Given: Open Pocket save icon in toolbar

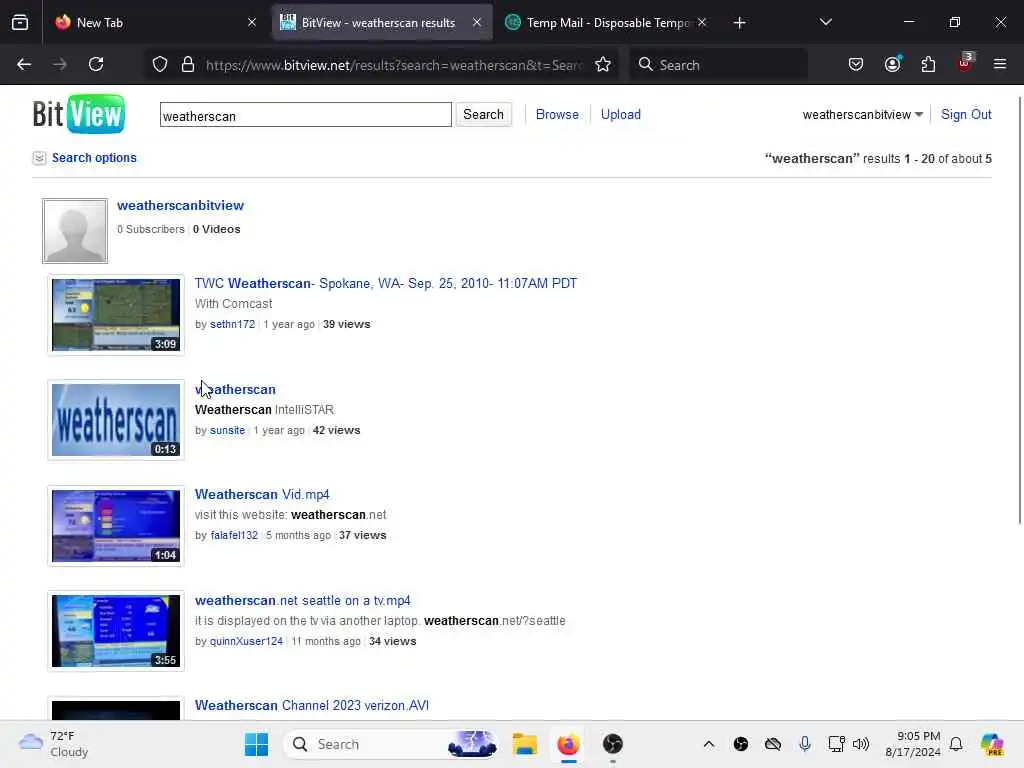Looking at the screenshot, I should click(856, 64).
